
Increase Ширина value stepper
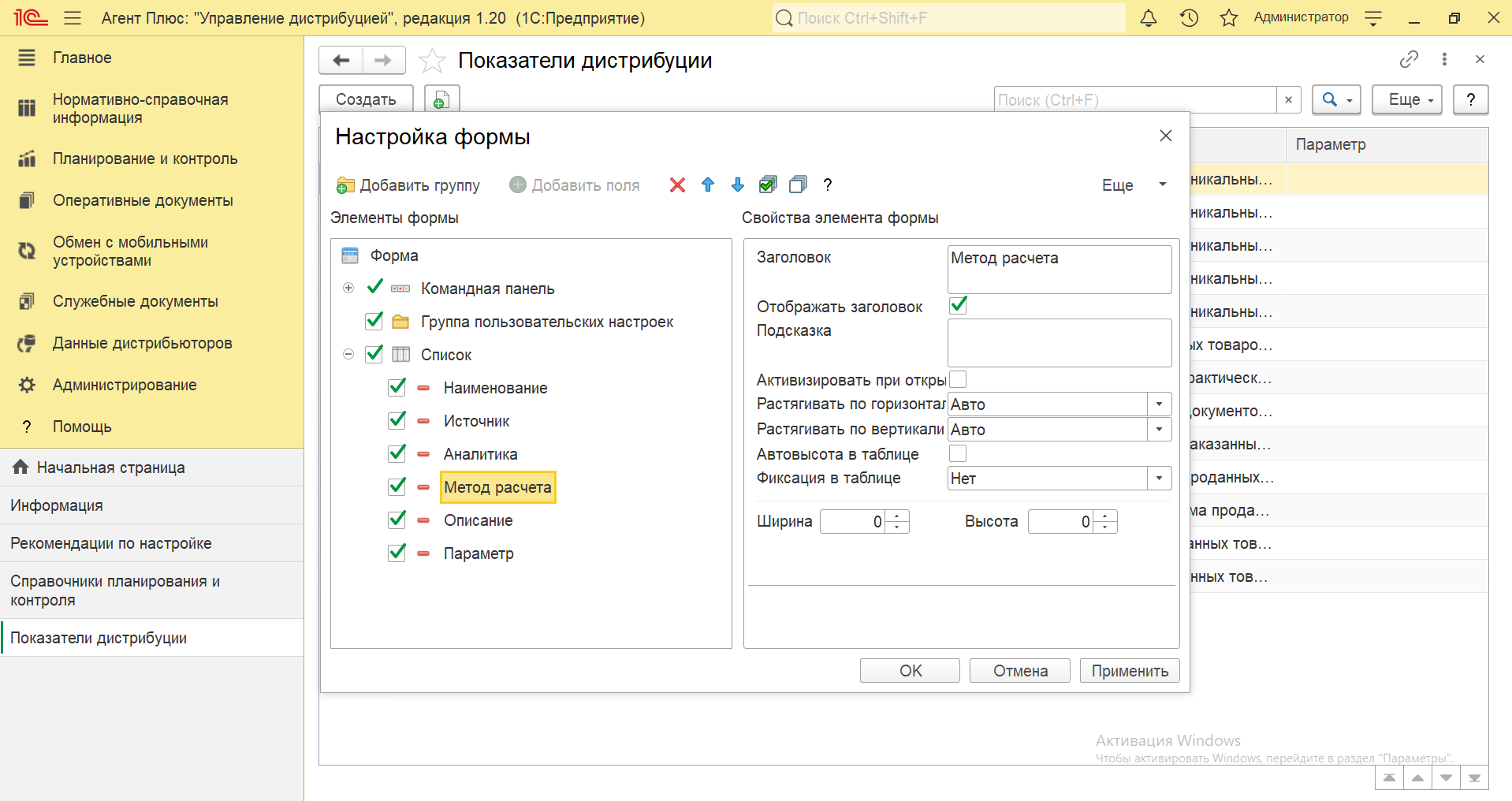[x=897, y=516]
